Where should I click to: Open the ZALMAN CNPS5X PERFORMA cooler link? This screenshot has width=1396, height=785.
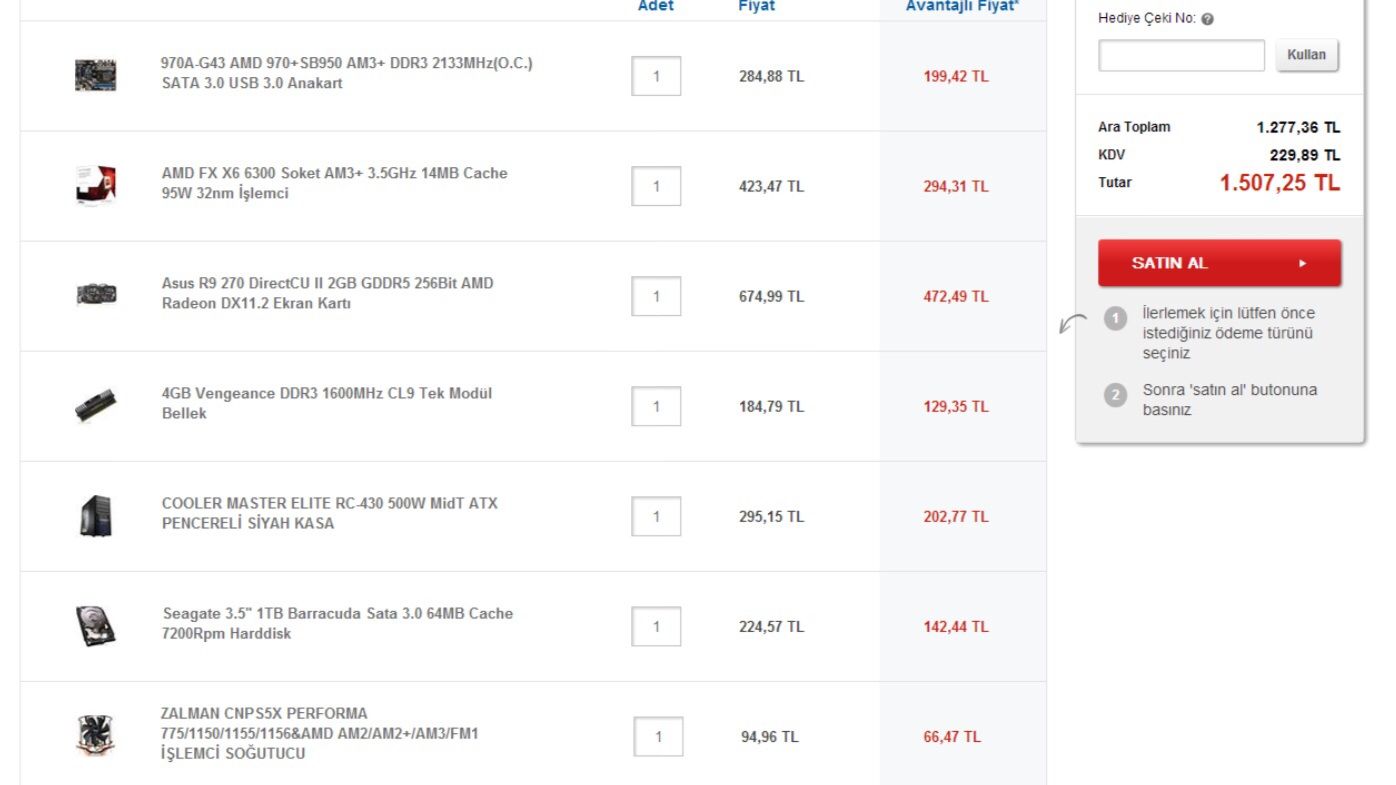pos(319,733)
